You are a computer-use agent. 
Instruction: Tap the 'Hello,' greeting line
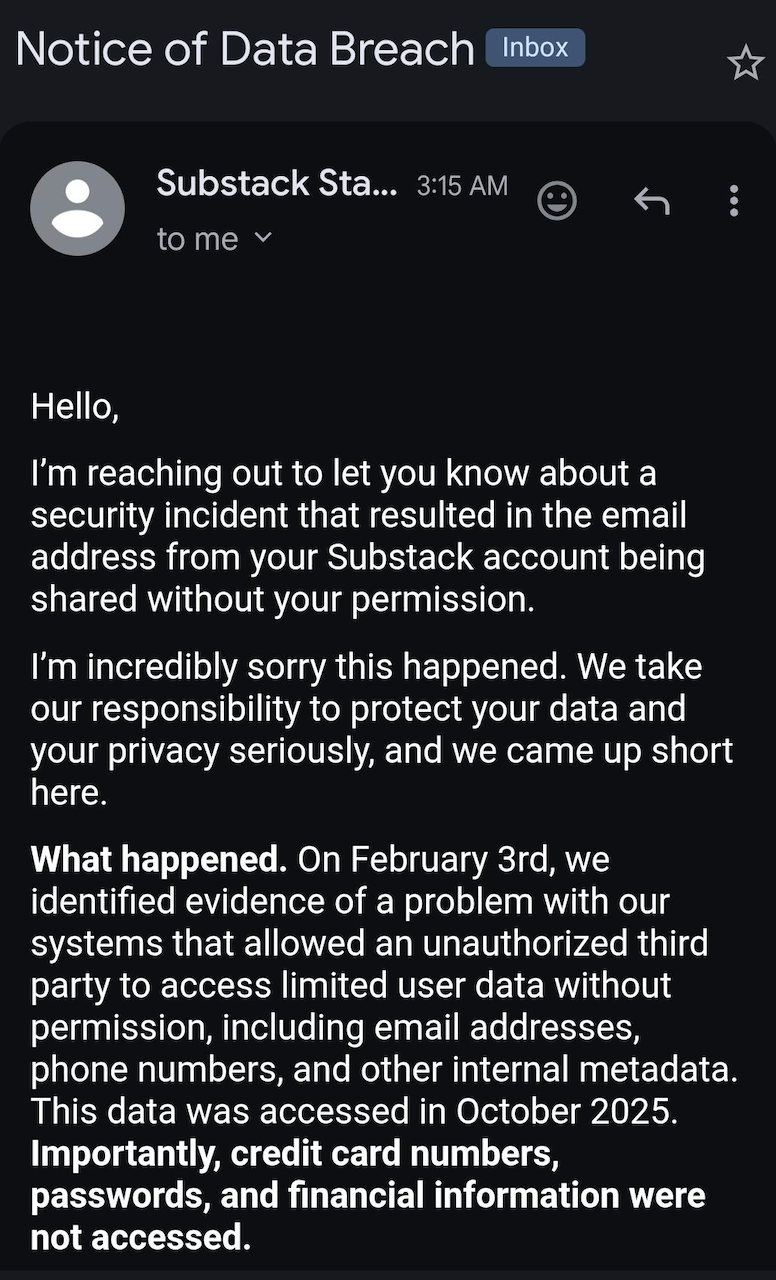coord(75,406)
